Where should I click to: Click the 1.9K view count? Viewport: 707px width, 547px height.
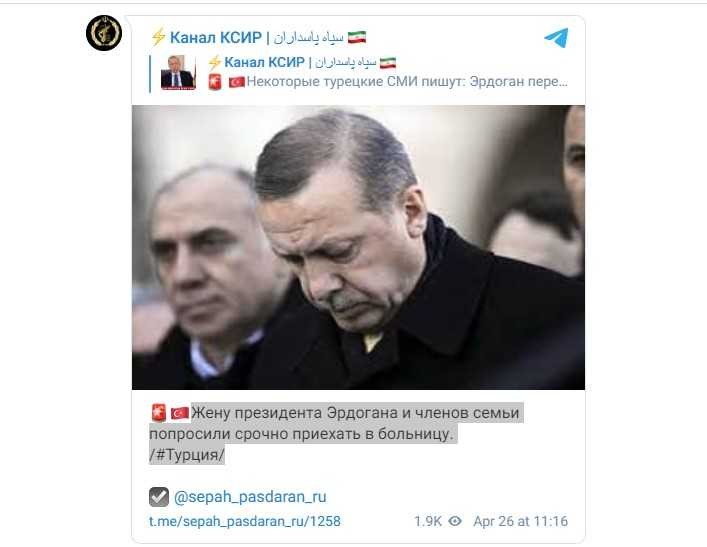click(428, 521)
